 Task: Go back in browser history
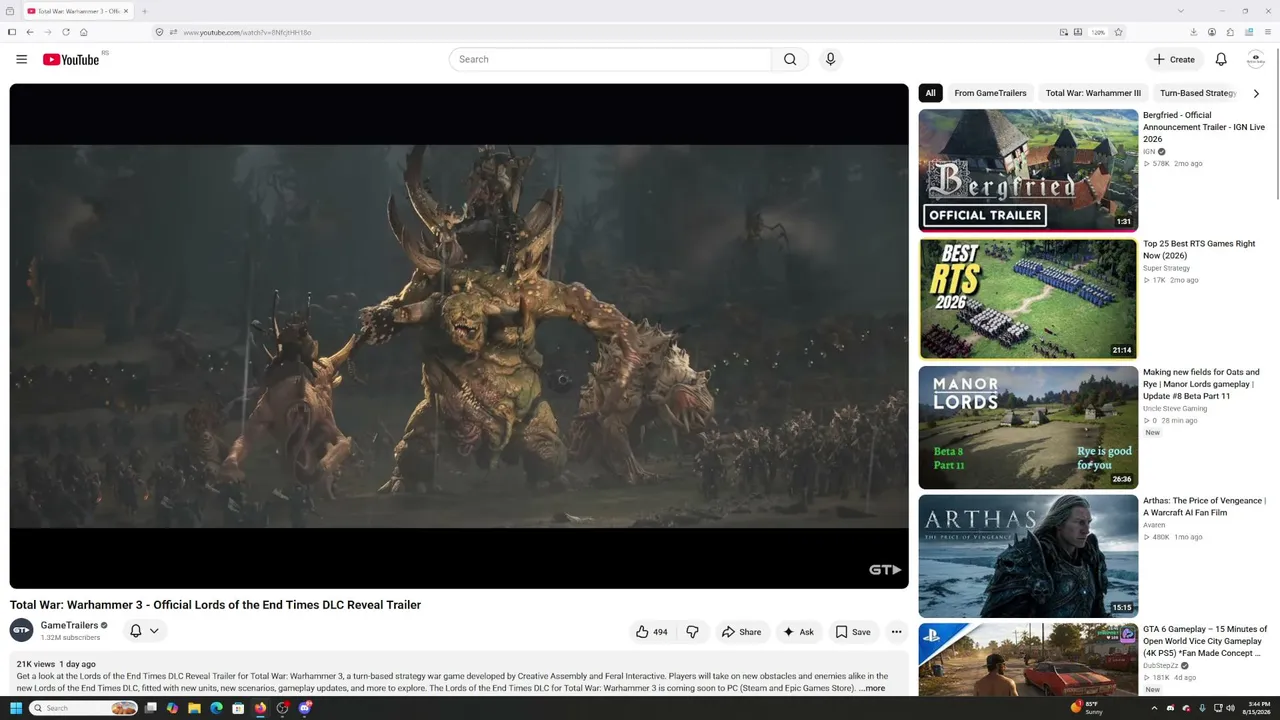[x=30, y=32]
